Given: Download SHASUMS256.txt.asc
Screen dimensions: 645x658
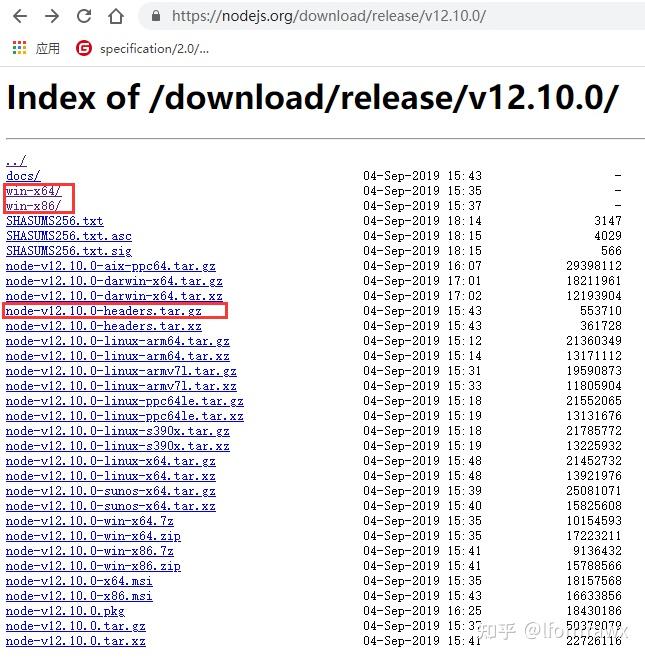Looking at the screenshot, I should click(69, 236).
